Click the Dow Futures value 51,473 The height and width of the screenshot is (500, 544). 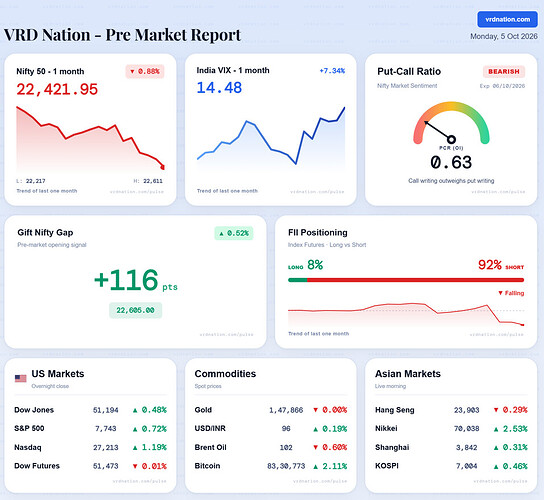tap(106, 466)
